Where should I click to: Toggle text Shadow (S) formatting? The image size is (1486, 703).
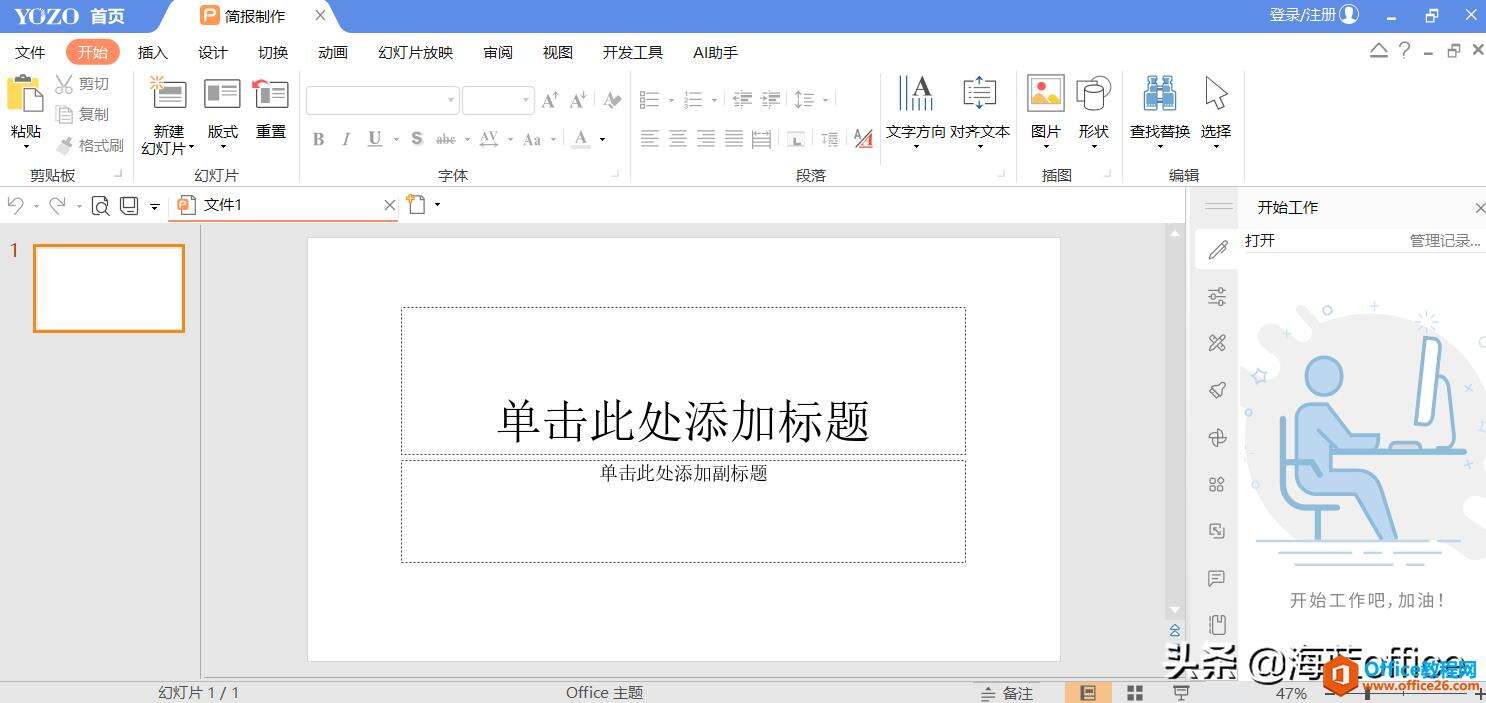pos(417,139)
